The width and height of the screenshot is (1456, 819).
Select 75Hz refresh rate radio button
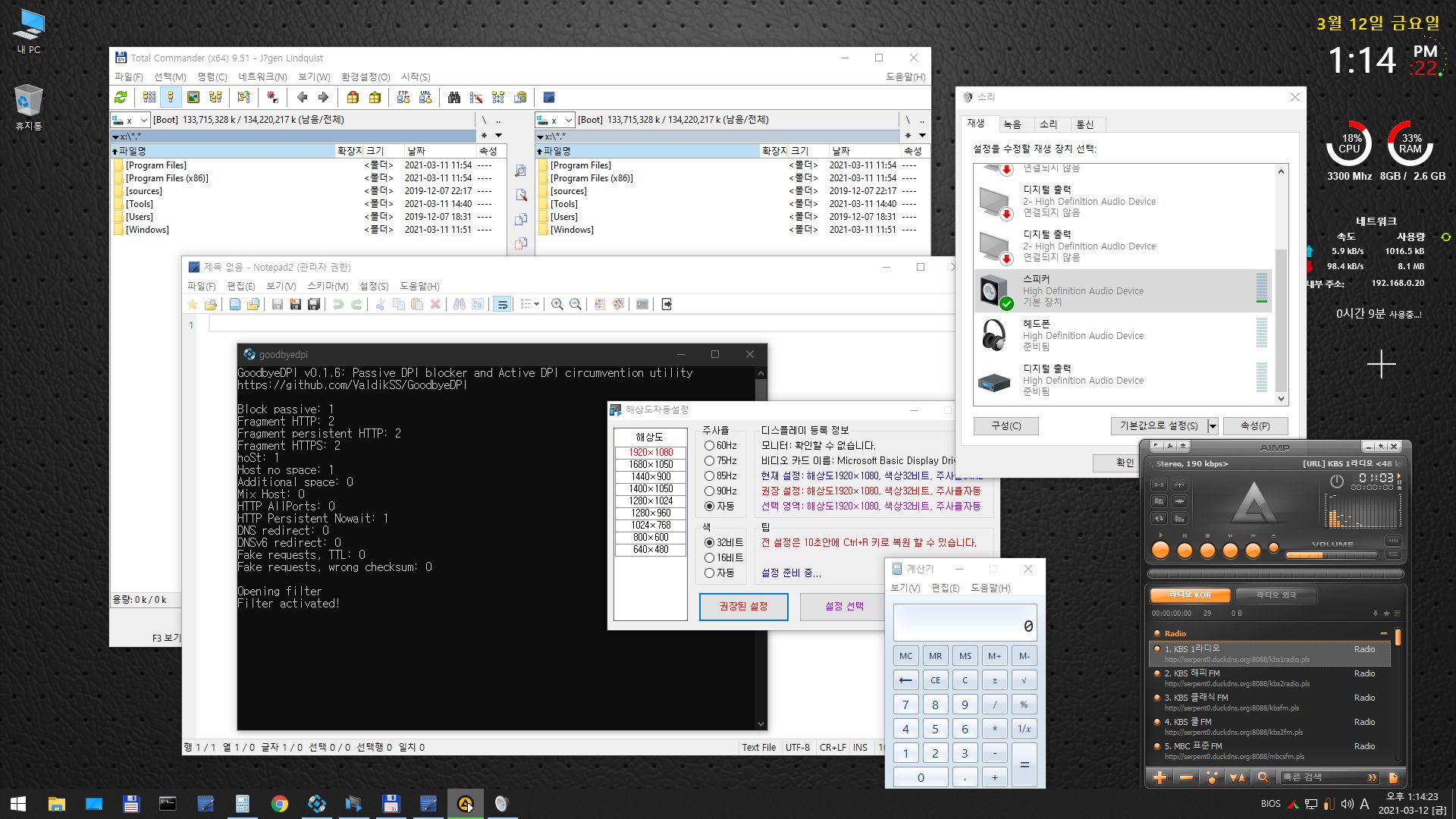[720, 461]
